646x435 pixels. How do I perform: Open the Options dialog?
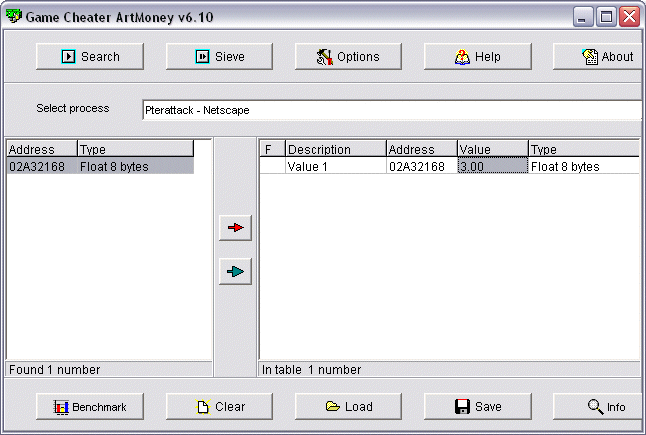[x=347, y=57]
